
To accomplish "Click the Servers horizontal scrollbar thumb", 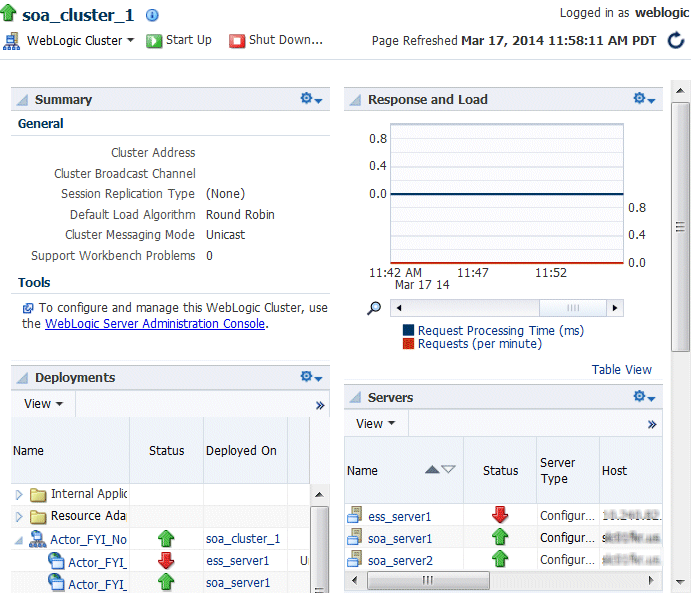I will (428, 580).
